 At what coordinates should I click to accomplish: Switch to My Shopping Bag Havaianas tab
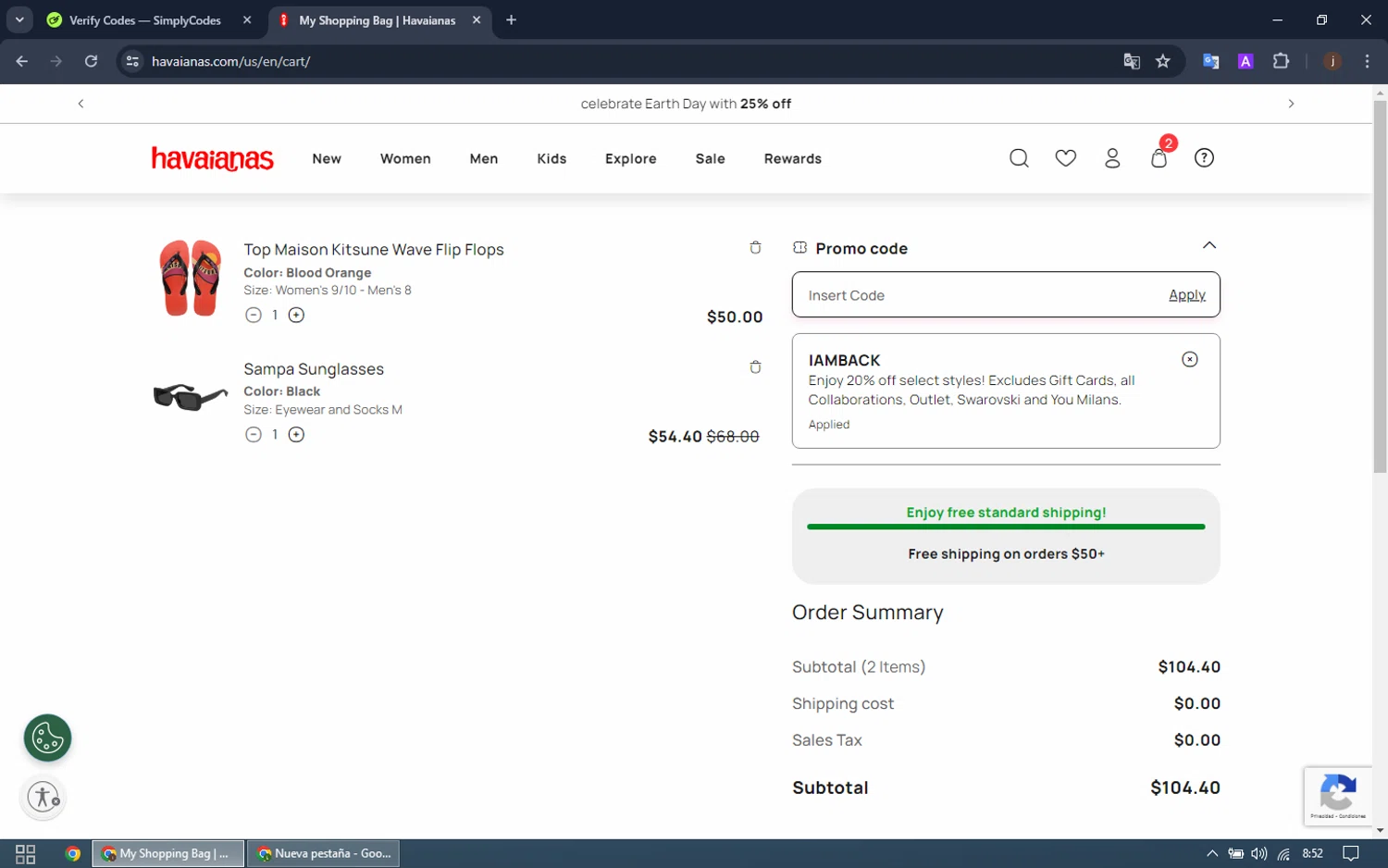pyautogui.click(x=377, y=20)
